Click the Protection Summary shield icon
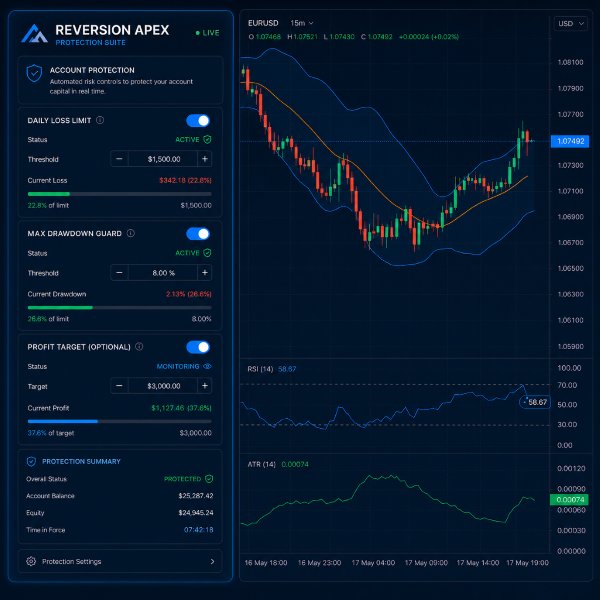This screenshot has width=600, height=600. coord(31,461)
